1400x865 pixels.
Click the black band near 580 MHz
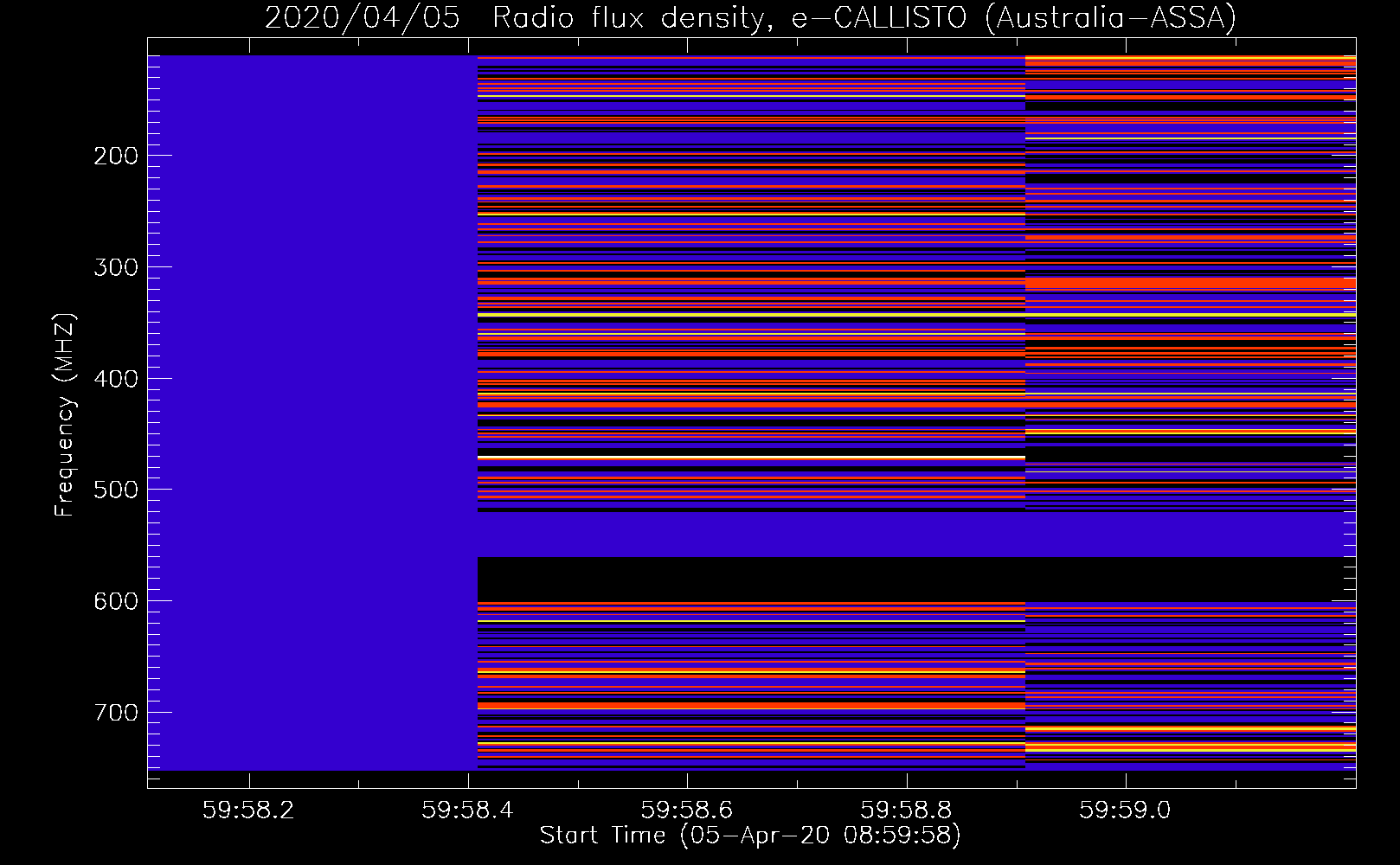tap(916, 580)
